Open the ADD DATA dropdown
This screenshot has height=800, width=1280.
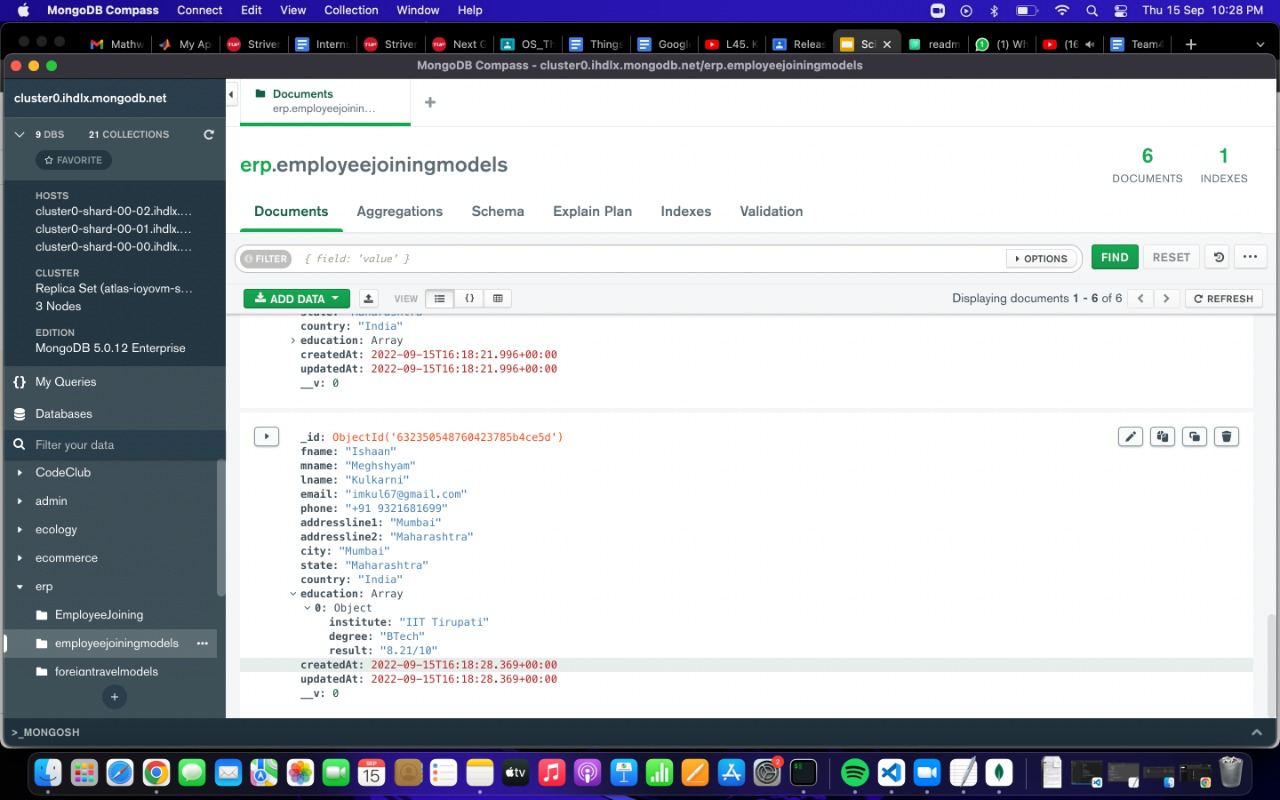click(296, 298)
